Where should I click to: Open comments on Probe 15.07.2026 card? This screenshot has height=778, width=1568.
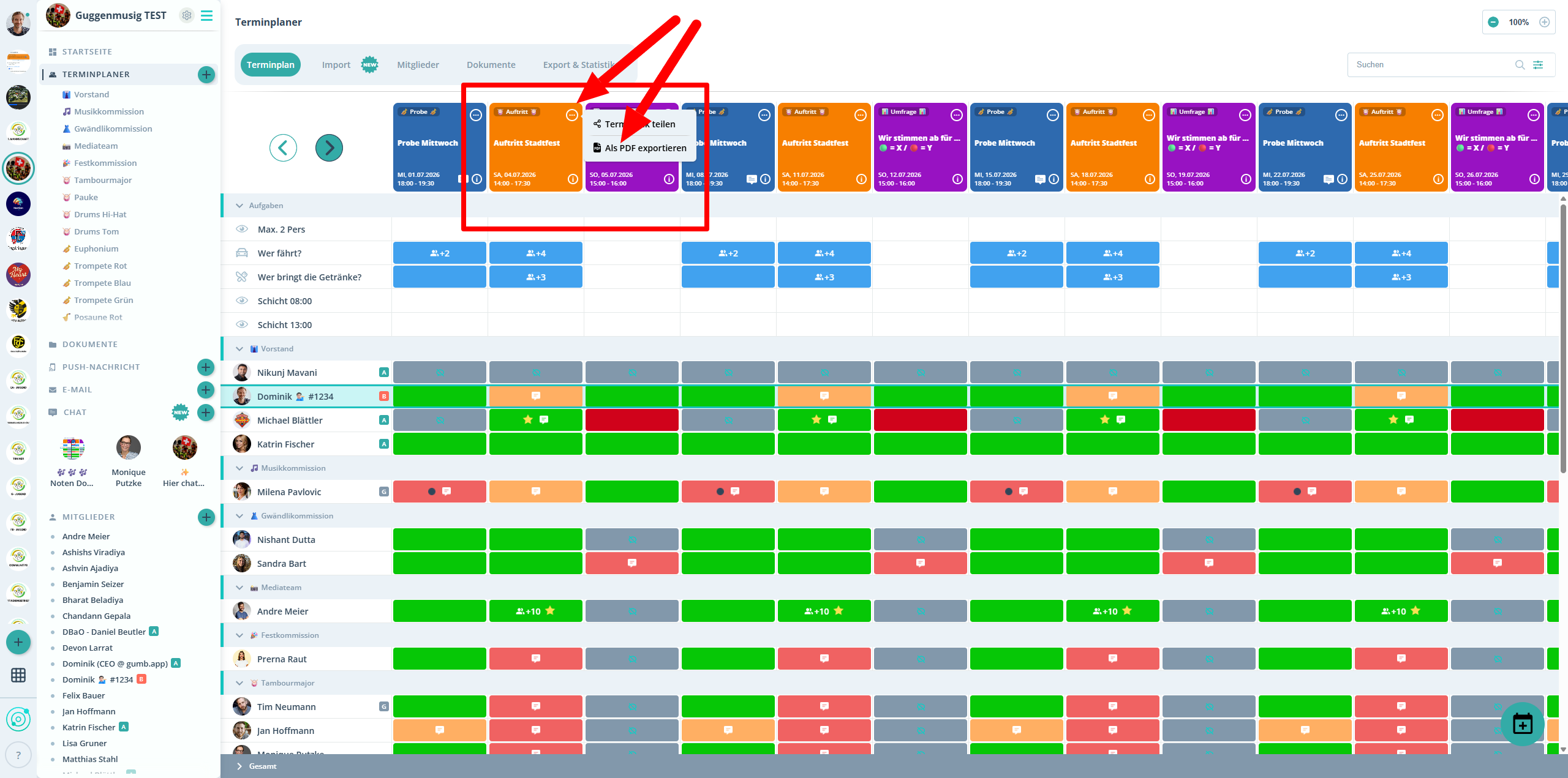[x=1040, y=179]
